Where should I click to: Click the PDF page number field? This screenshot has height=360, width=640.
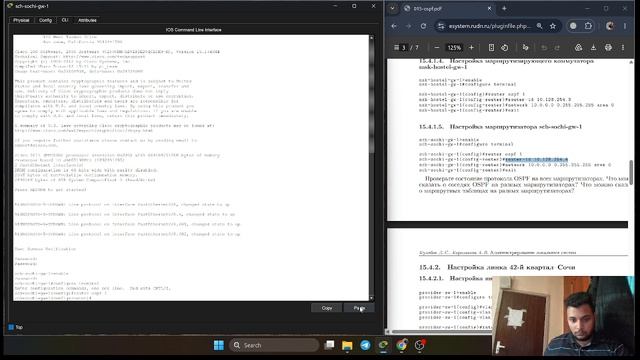coord(404,48)
